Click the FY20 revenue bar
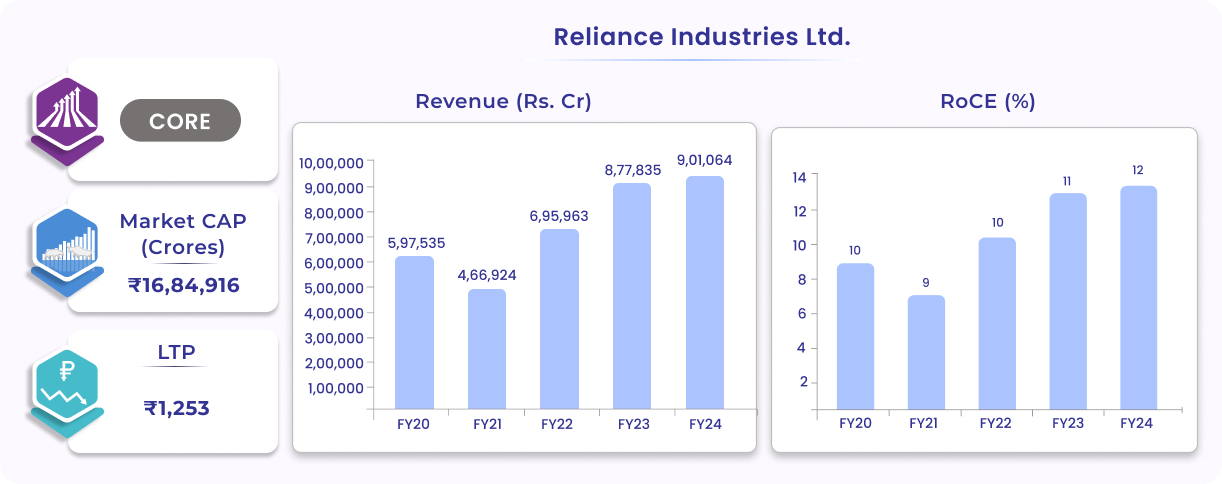 point(414,332)
